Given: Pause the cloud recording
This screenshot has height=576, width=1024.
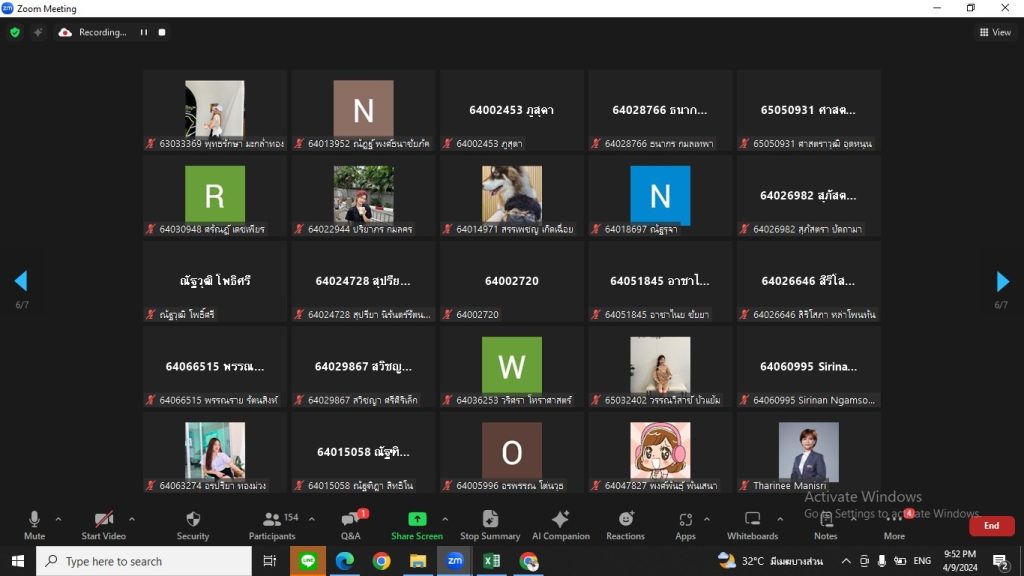Looking at the screenshot, I should (x=144, y=32).
